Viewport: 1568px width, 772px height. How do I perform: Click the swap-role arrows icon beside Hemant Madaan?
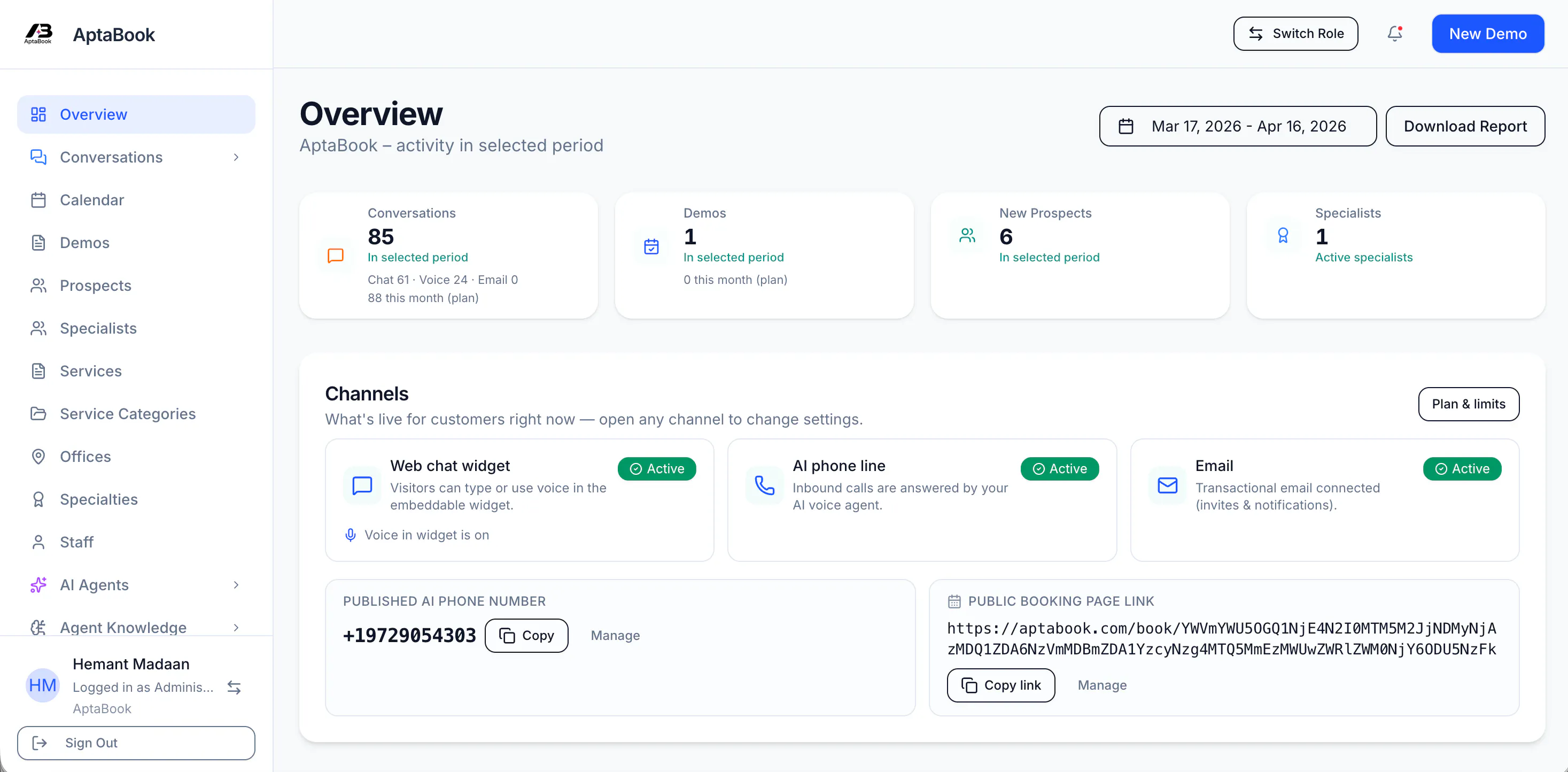pyautogui.click(x=235, y=688)
